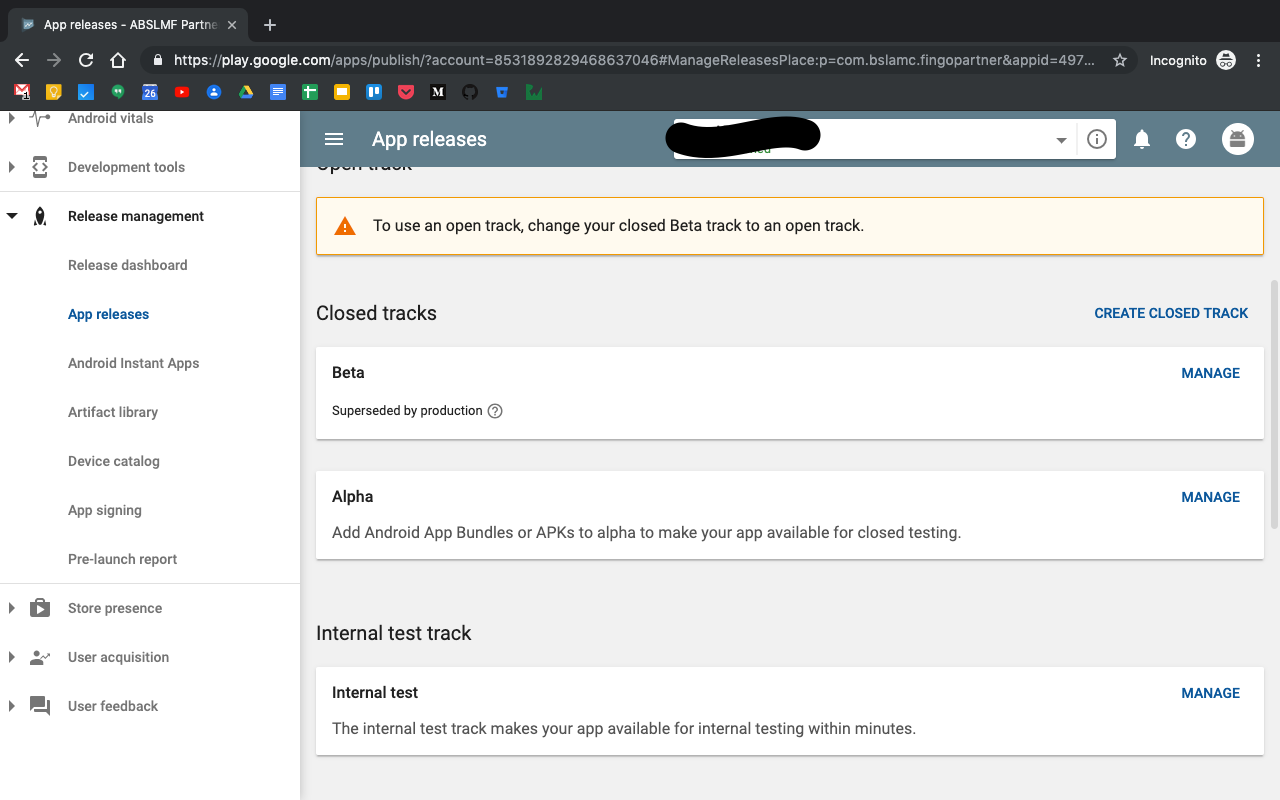Open Pre-launch report

(x=122, y=559)
